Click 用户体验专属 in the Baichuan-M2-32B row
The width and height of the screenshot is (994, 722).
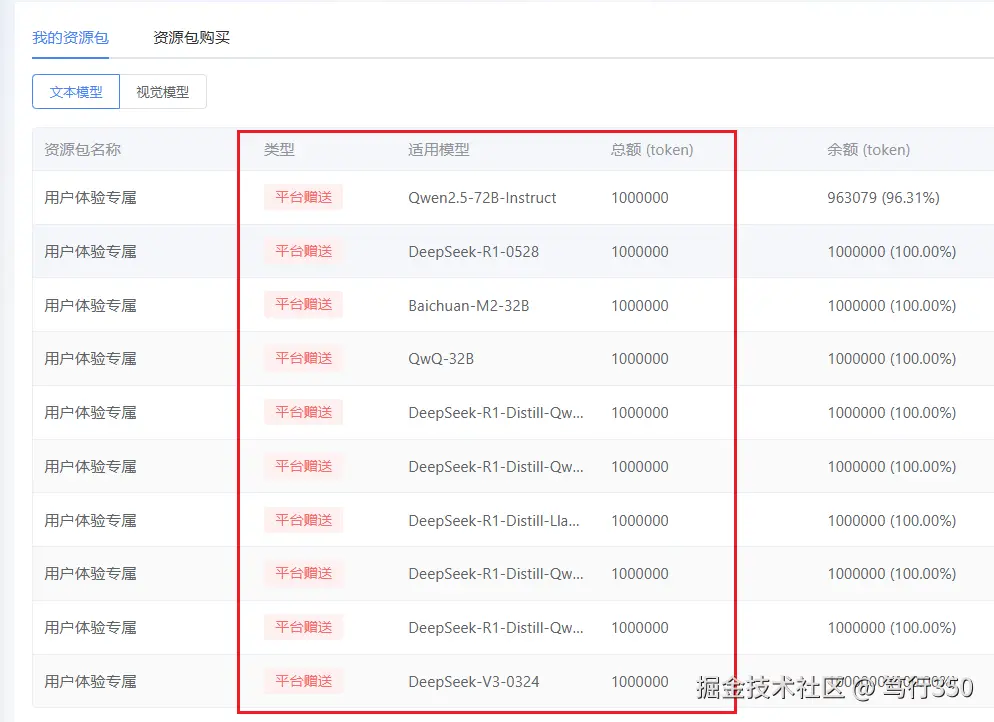91,306
